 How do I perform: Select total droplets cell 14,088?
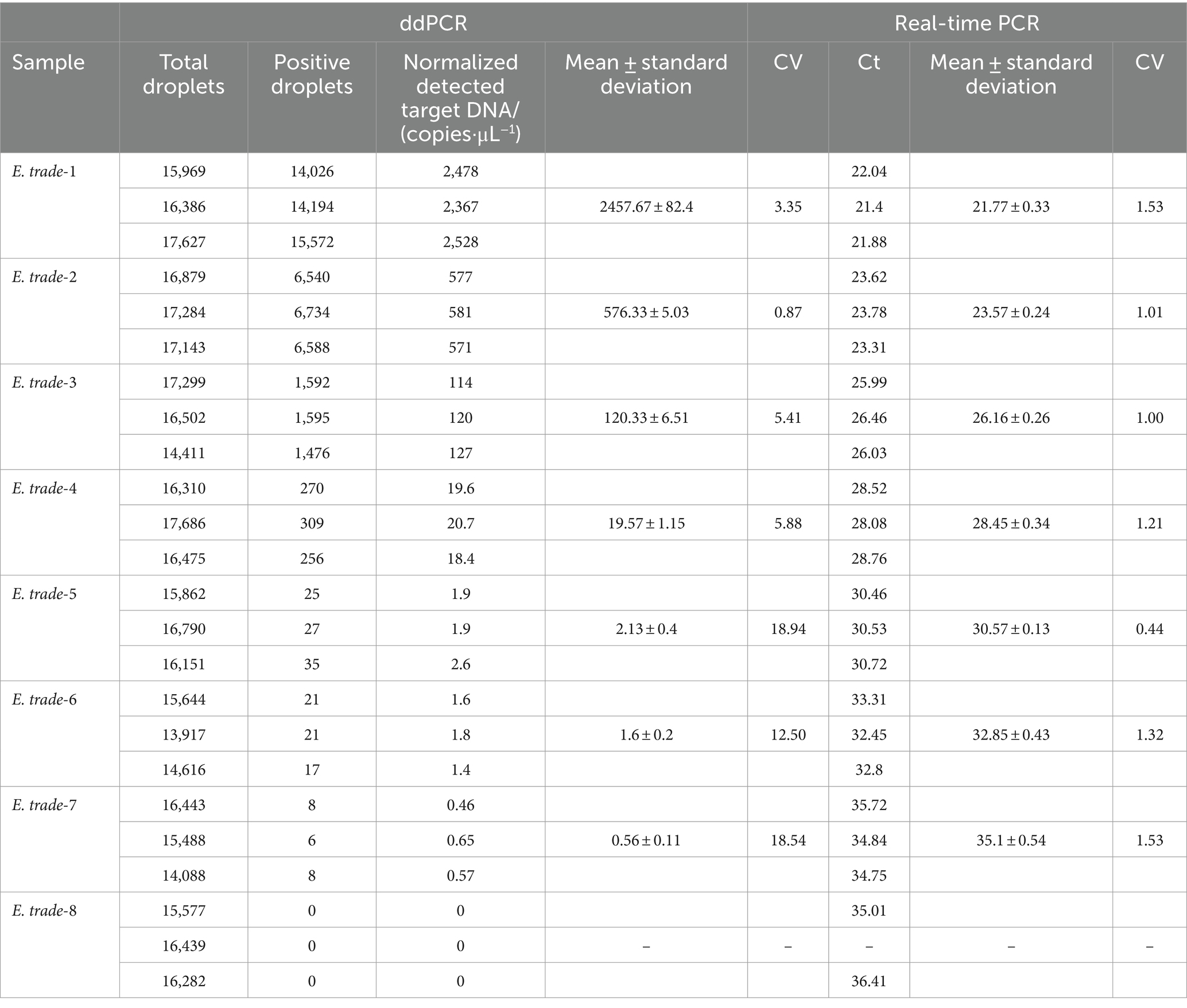point(184,875)
